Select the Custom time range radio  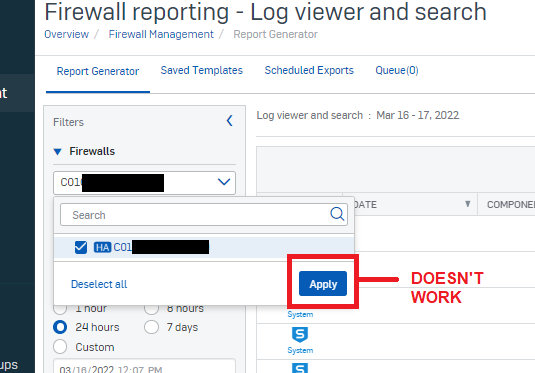60,347
